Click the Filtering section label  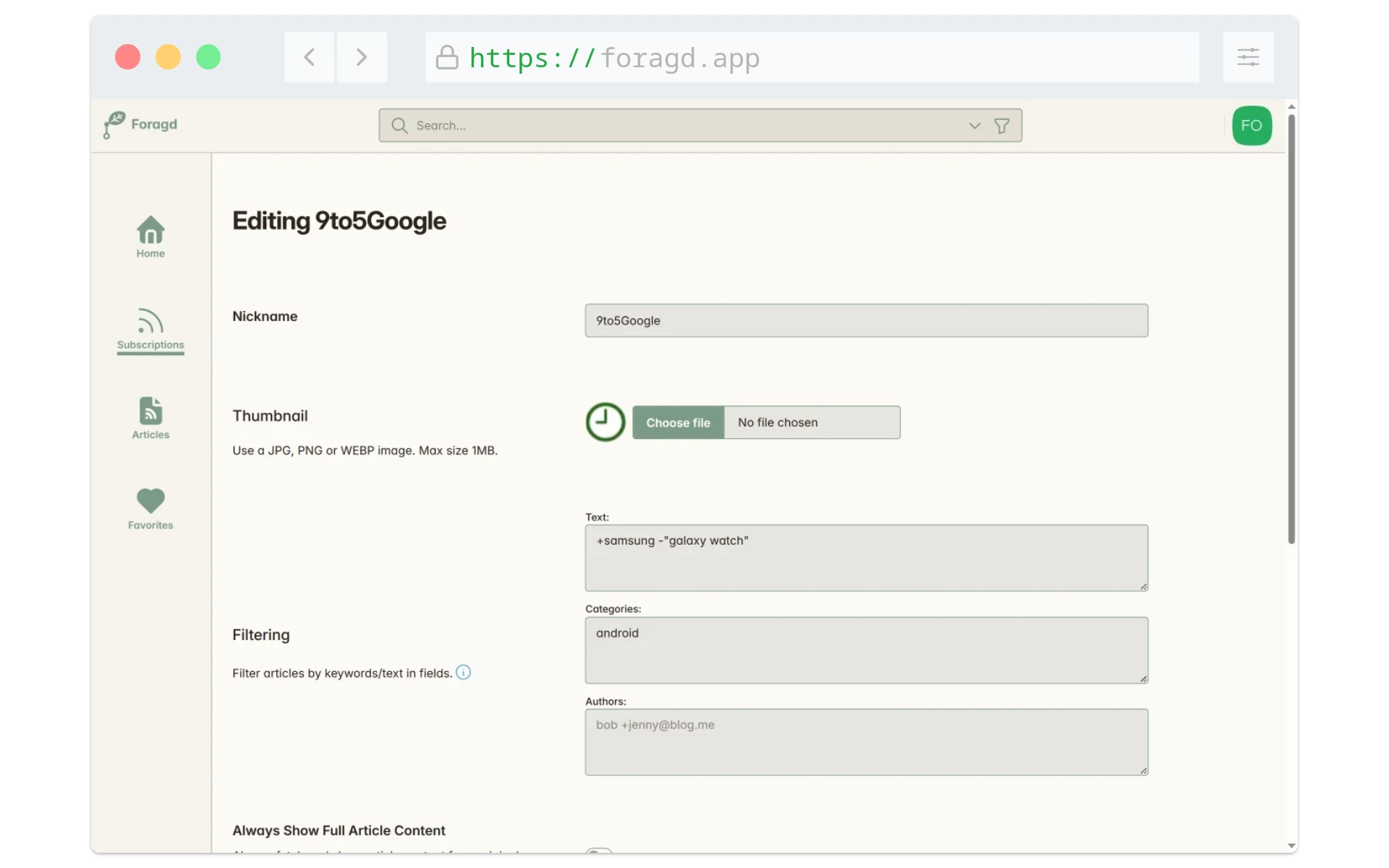[261, 634]
